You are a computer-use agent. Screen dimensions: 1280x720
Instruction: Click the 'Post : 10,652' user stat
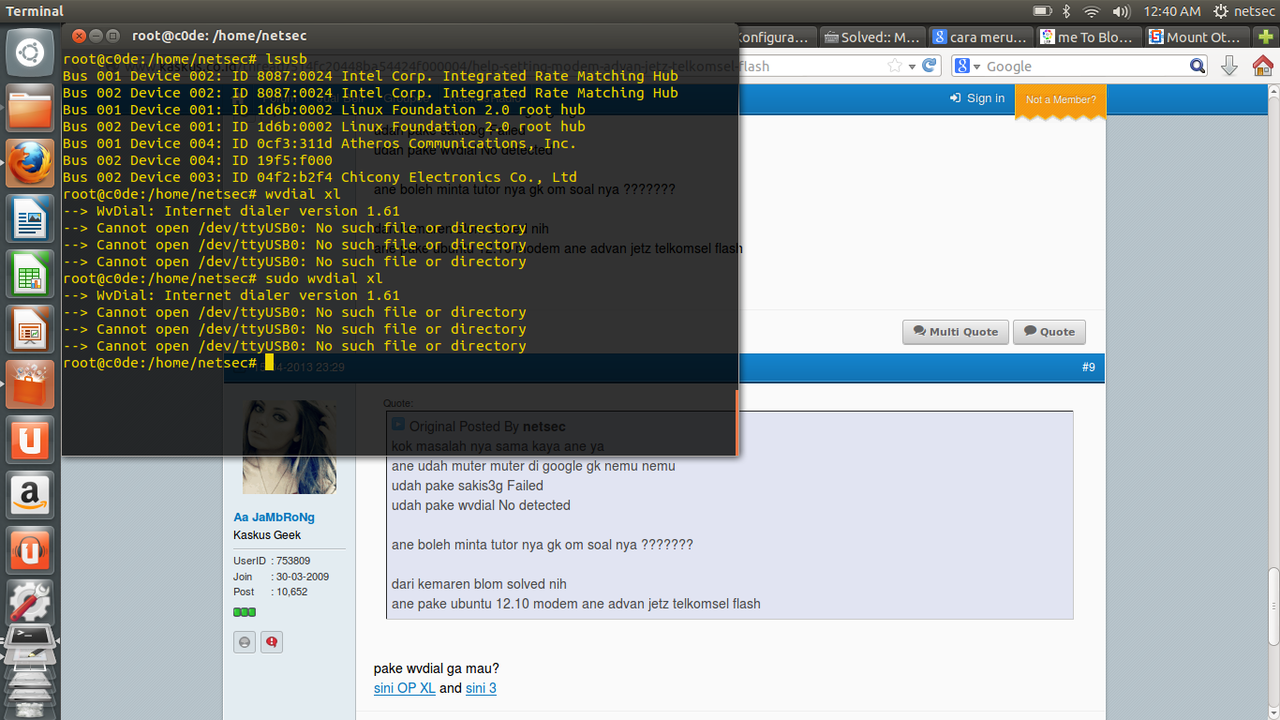coord(271,592)
